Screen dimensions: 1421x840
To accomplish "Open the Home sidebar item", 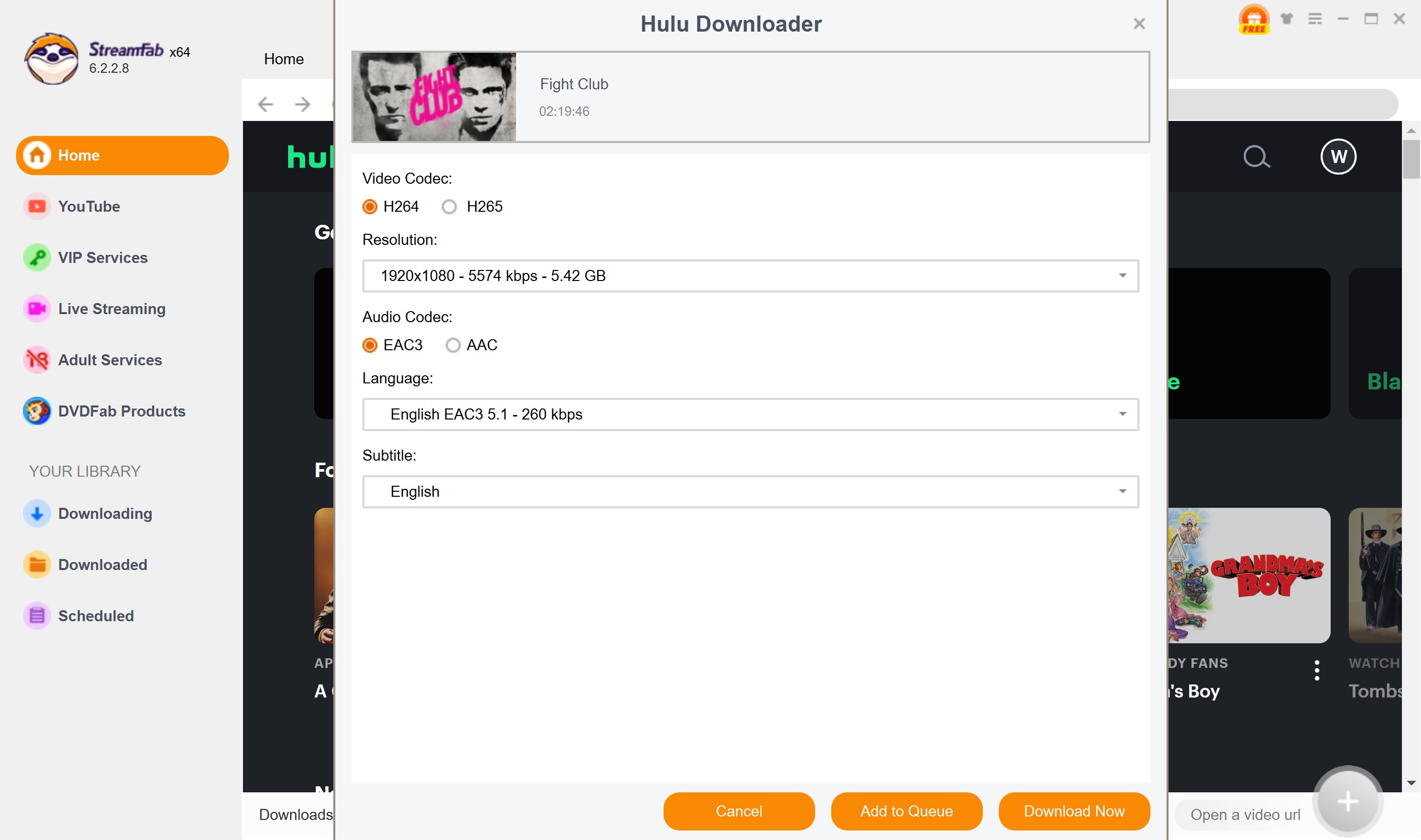I will [x=122, y=155].
